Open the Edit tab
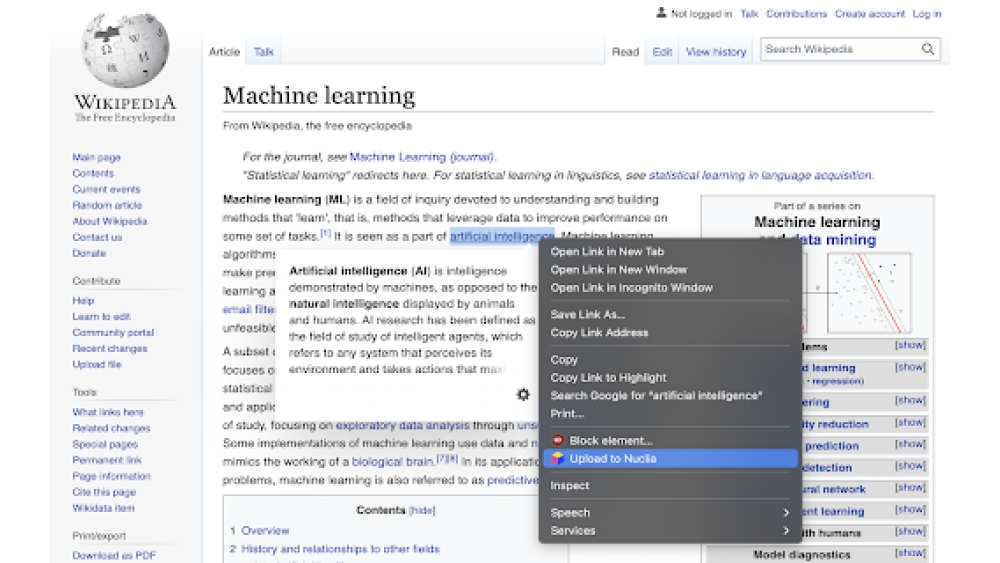The width and height of the screenshot is (1000, 563). [662, 52]
